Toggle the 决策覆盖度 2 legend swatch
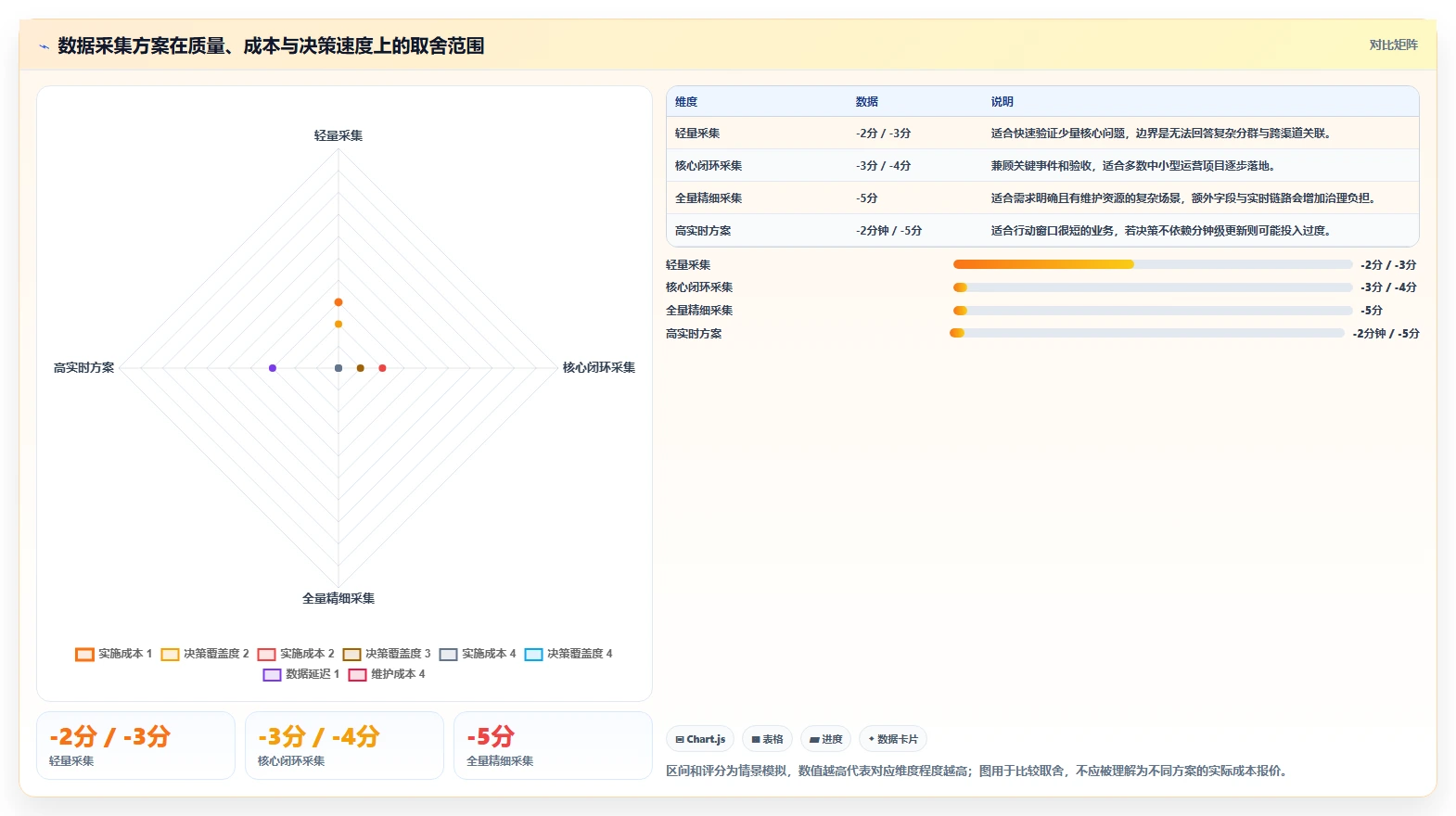Screen dimensions: 1456x816 170,655
